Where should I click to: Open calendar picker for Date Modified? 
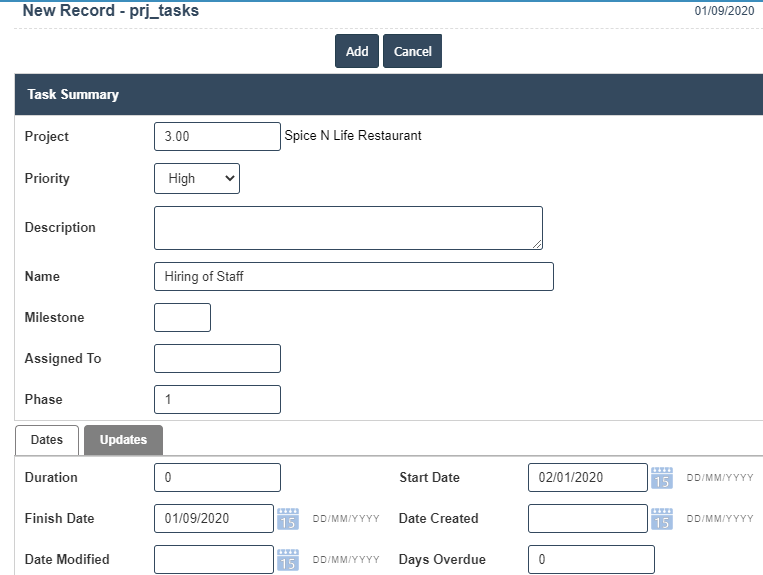[x=288, y=560]
